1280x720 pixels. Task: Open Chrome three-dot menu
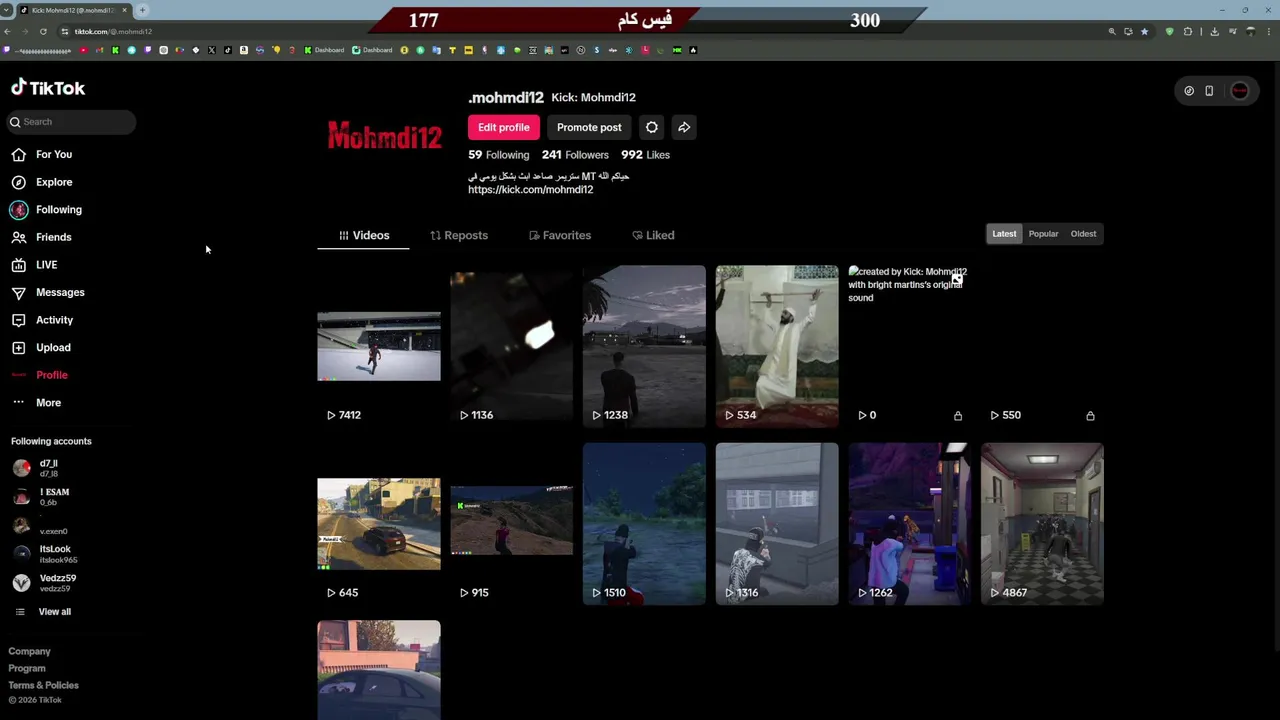coord(1268,31)
